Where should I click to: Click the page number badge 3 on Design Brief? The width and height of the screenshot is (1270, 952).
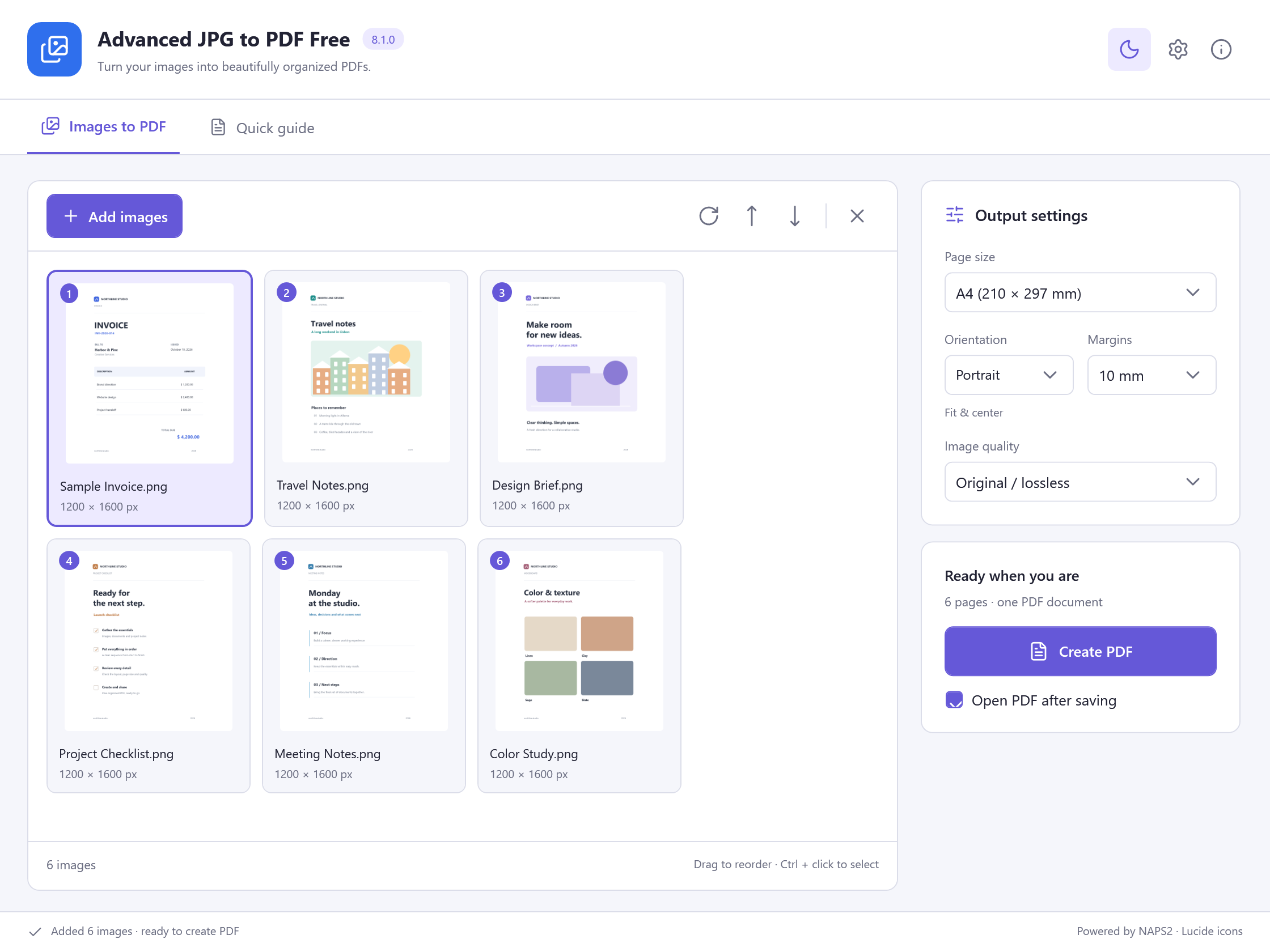click(502, 292)
